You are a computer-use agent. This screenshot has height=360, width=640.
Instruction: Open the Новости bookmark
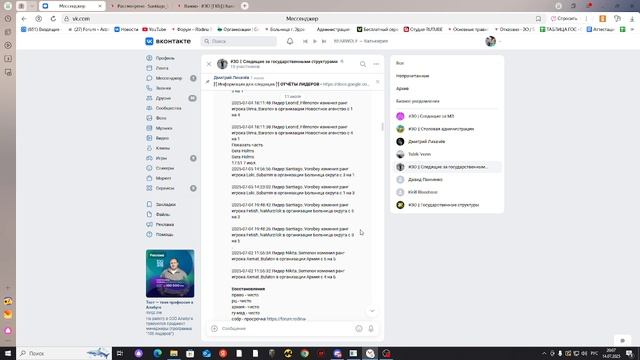[126, 29]
